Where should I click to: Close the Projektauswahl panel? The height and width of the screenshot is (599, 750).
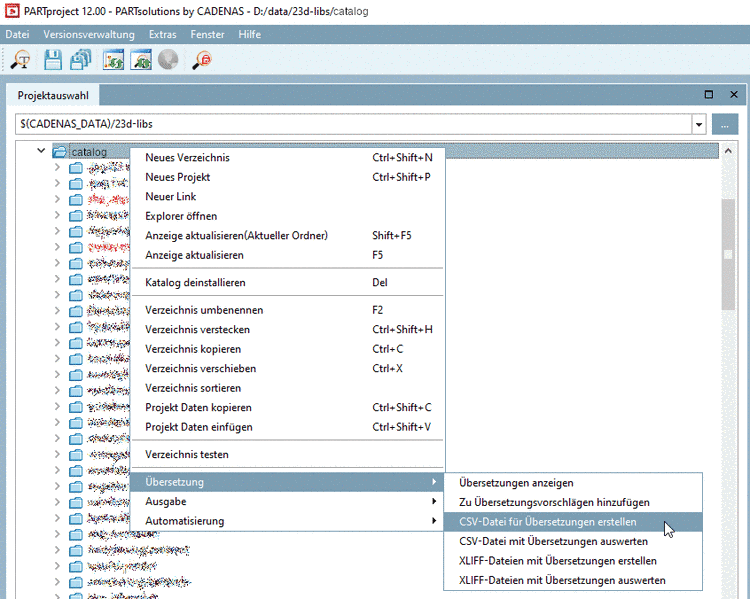[734, 95]
